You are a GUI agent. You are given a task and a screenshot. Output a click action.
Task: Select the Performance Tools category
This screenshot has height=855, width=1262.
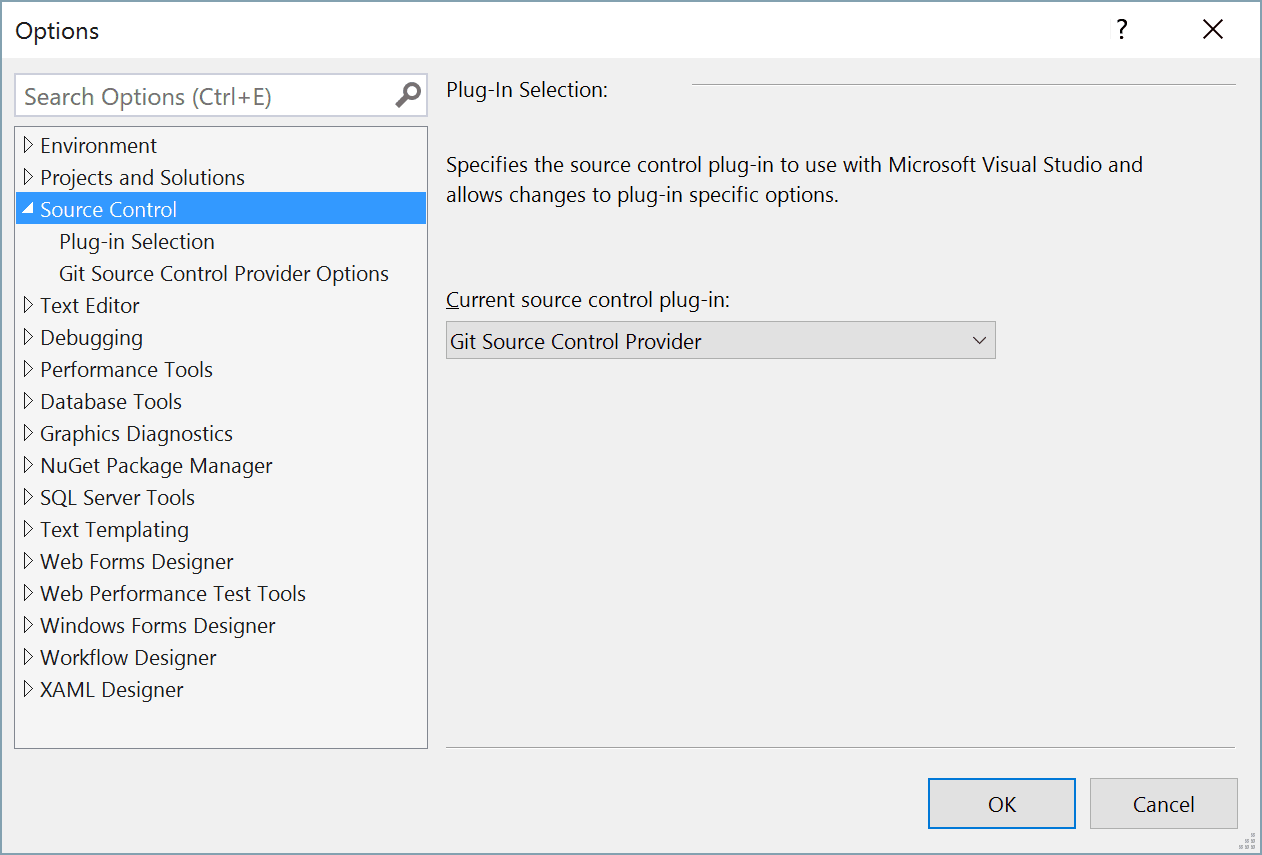point(126,370)
